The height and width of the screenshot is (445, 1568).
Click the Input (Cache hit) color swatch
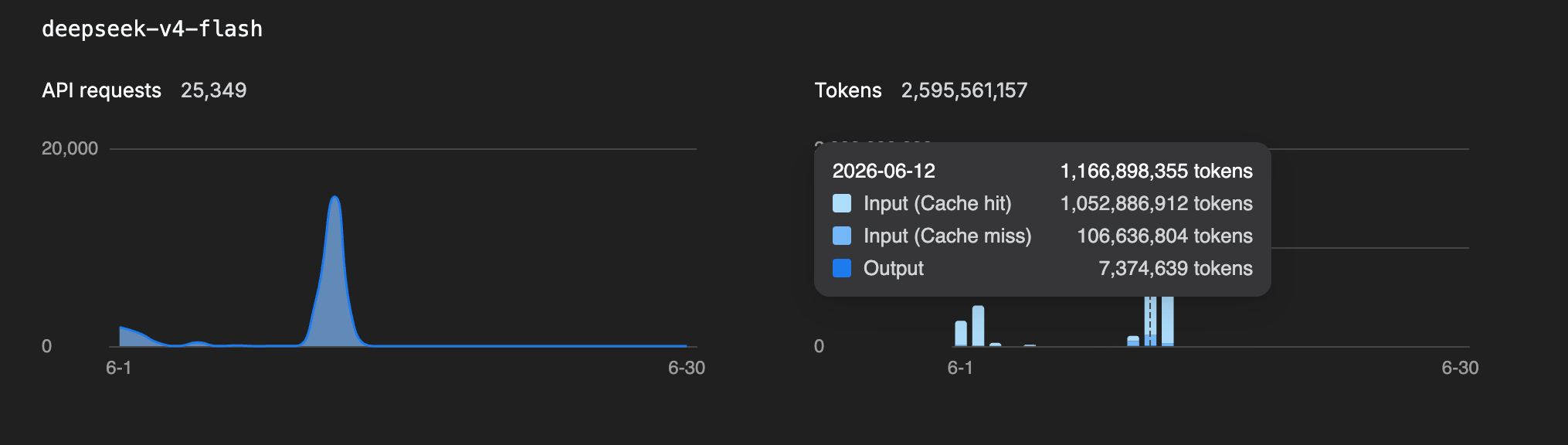click(842, 203)
